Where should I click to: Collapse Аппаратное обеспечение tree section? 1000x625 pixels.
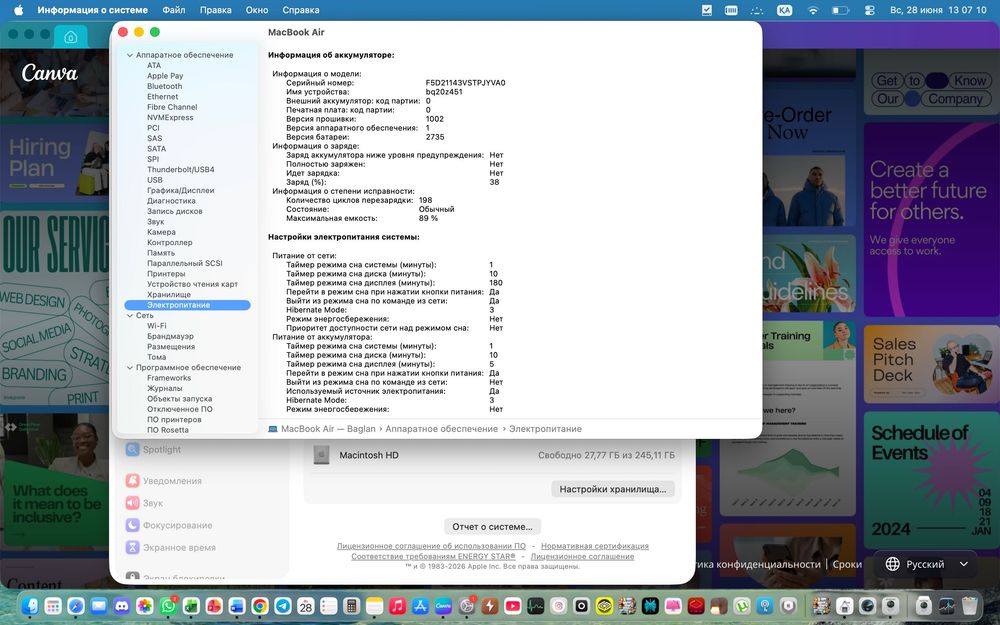click(129, 55)
